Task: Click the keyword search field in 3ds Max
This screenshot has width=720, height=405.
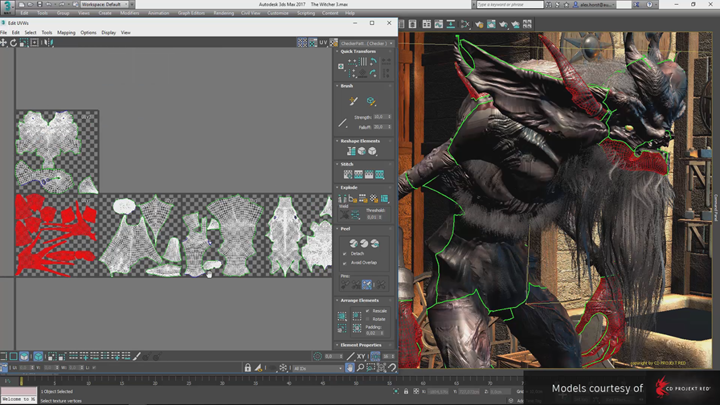Action: pos(510,4)
